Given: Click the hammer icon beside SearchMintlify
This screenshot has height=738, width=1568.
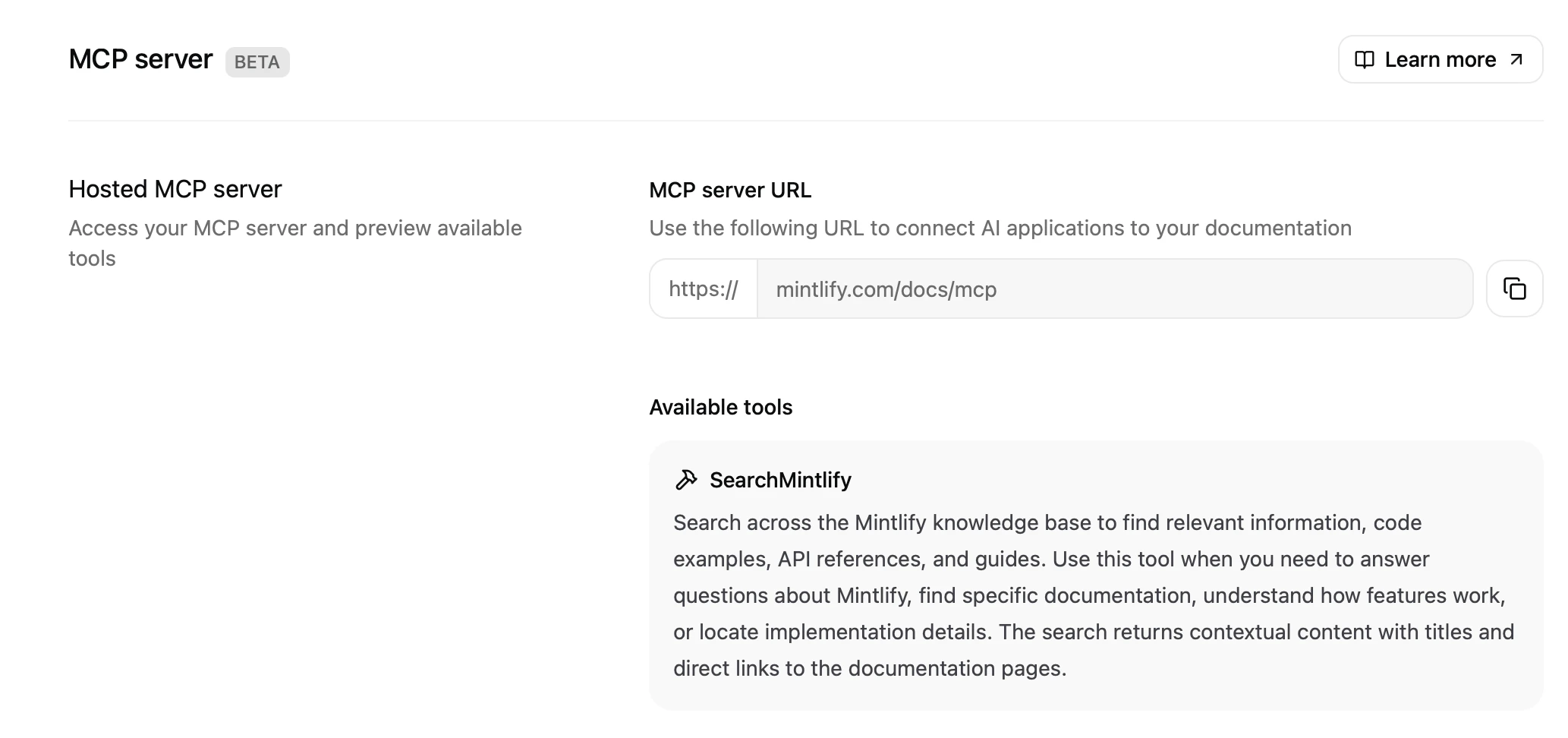Looking at the screenshot, I should (686, 479).
